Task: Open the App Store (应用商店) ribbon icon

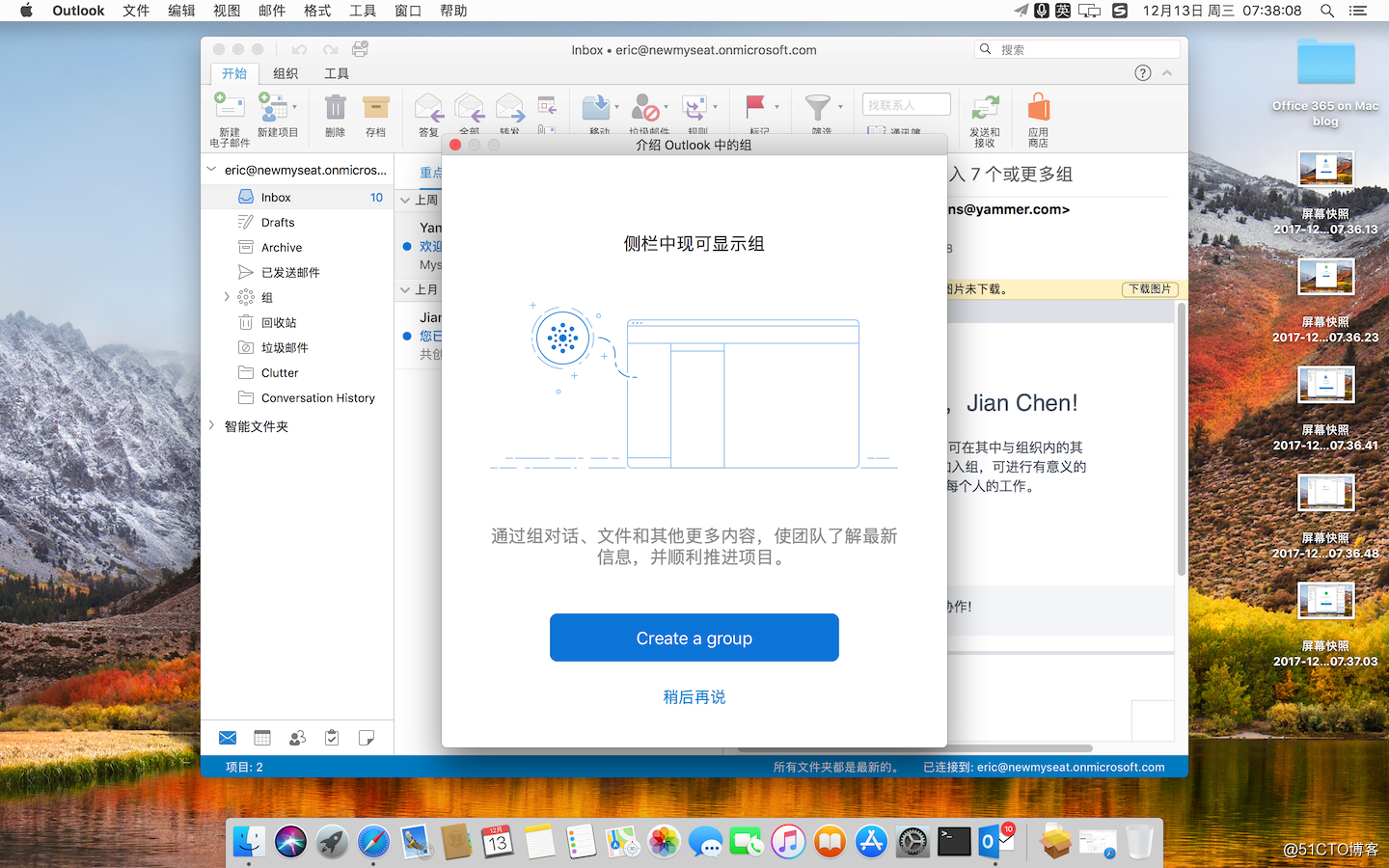Action: pos(1038,107)
